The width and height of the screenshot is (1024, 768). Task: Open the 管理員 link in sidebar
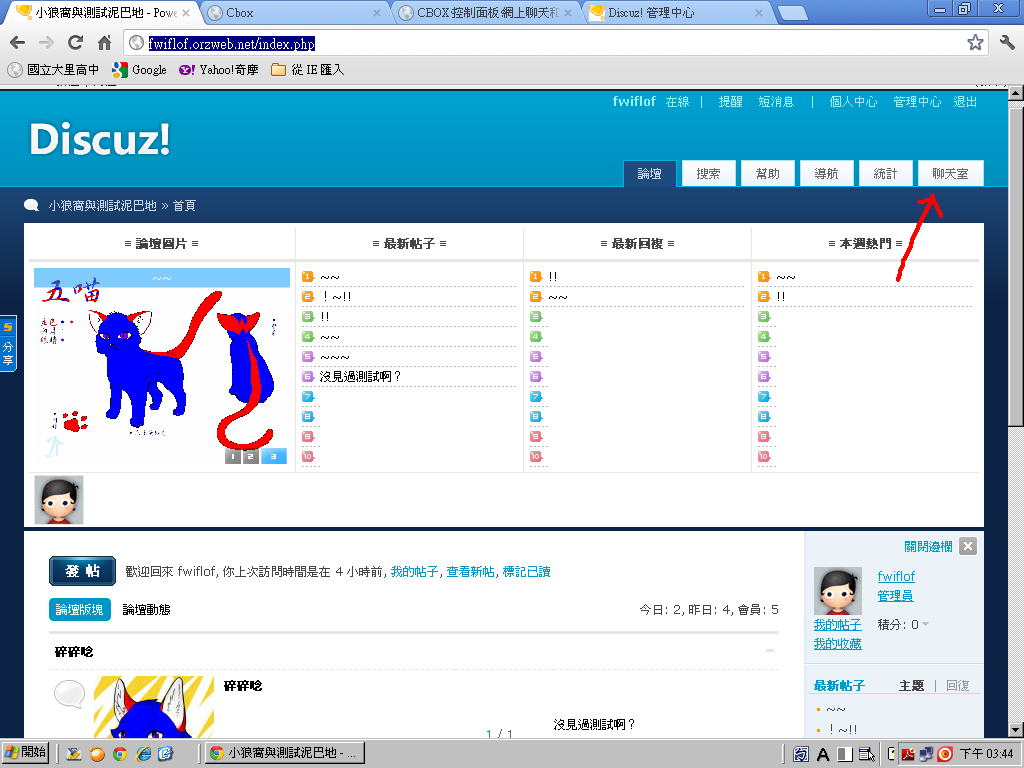point(895,596)
